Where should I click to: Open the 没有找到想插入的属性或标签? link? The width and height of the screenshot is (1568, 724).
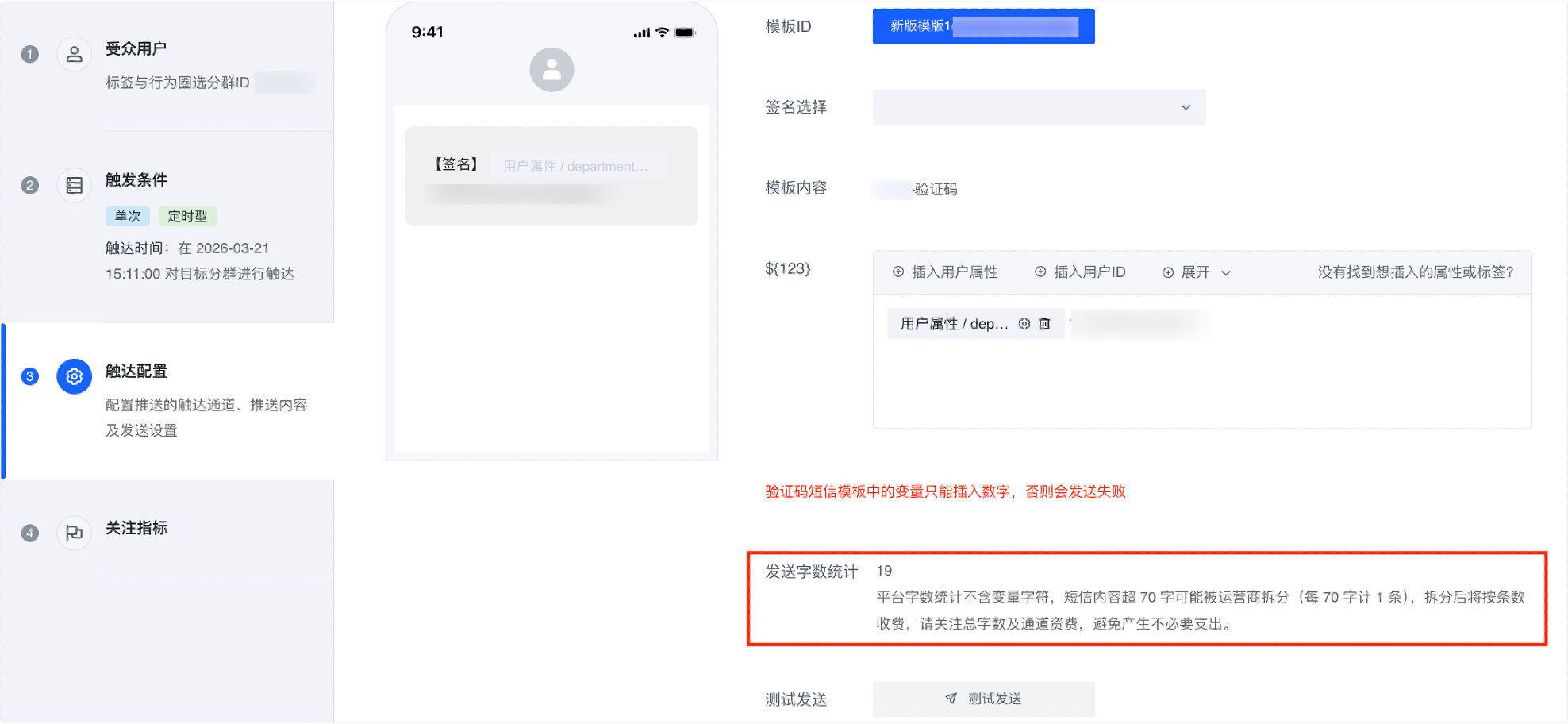(1416, 272)
